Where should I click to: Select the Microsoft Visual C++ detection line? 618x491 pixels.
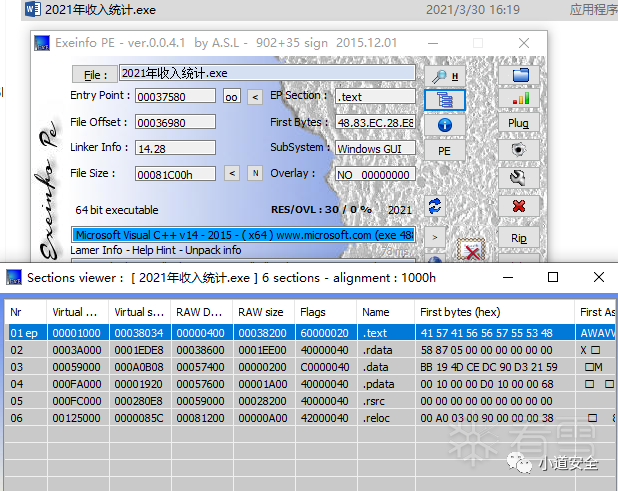coord(243,235)
